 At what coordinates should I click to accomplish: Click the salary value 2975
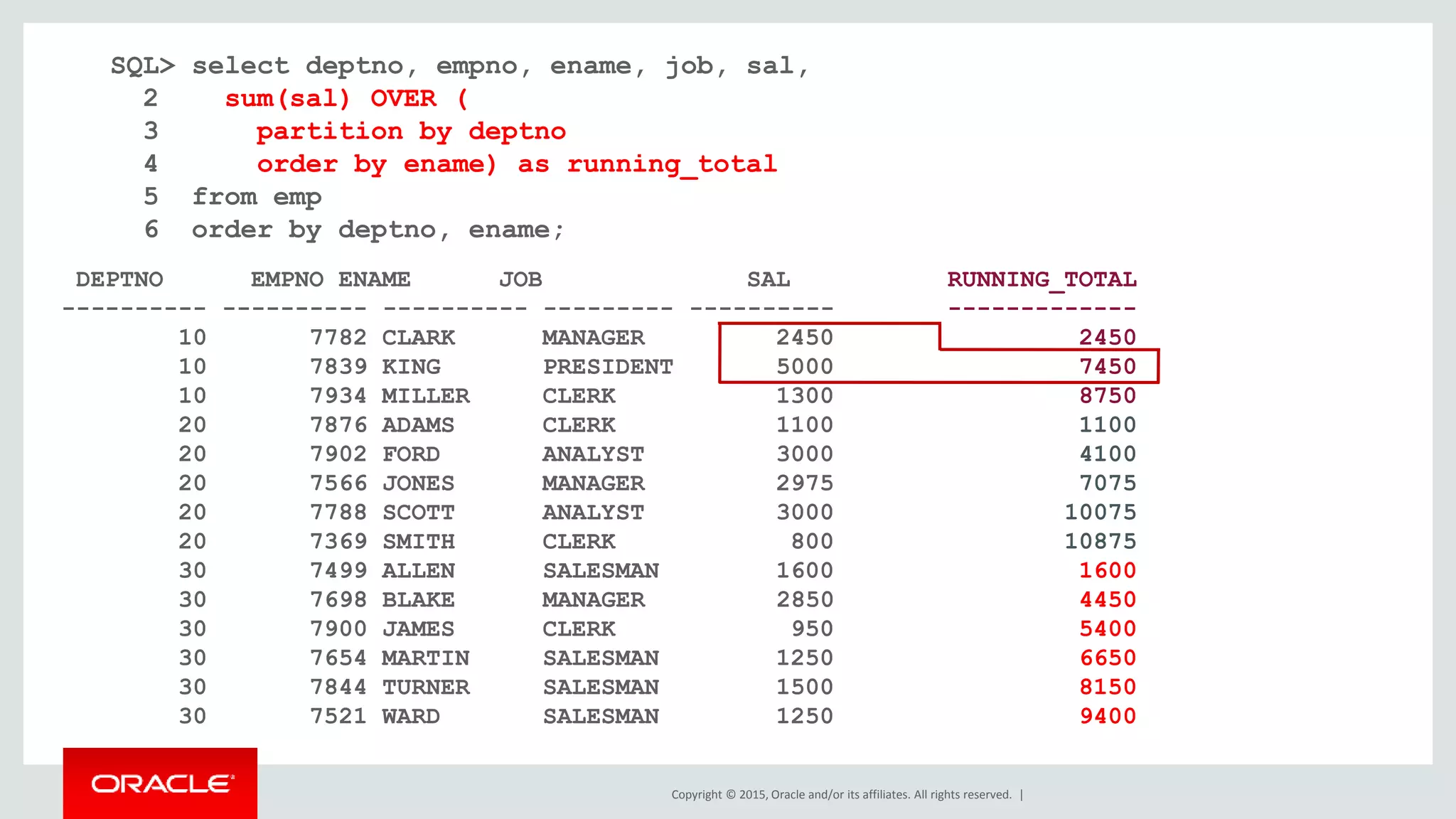point(805,483)
